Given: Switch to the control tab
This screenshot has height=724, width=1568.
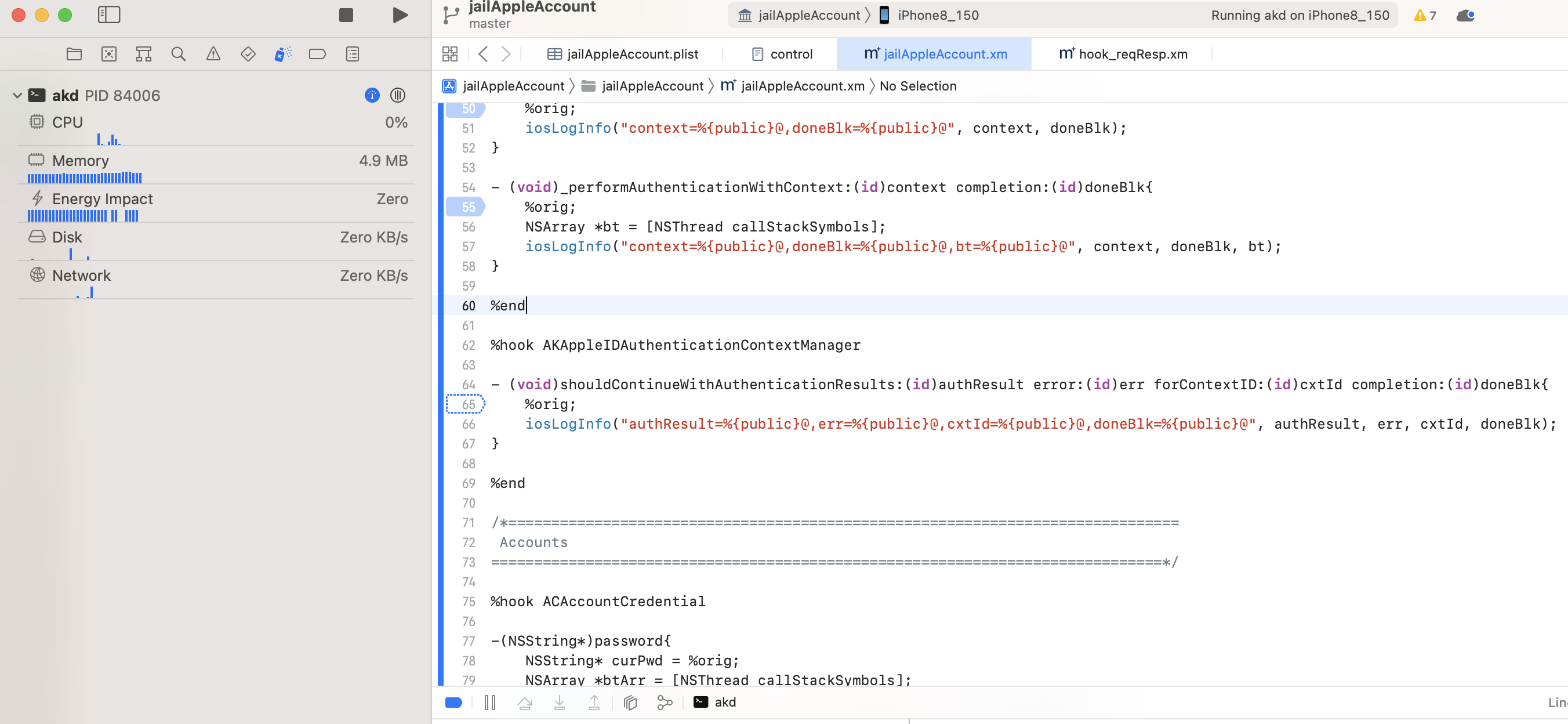Looking at the screenshot, I should tap(782, 54).
